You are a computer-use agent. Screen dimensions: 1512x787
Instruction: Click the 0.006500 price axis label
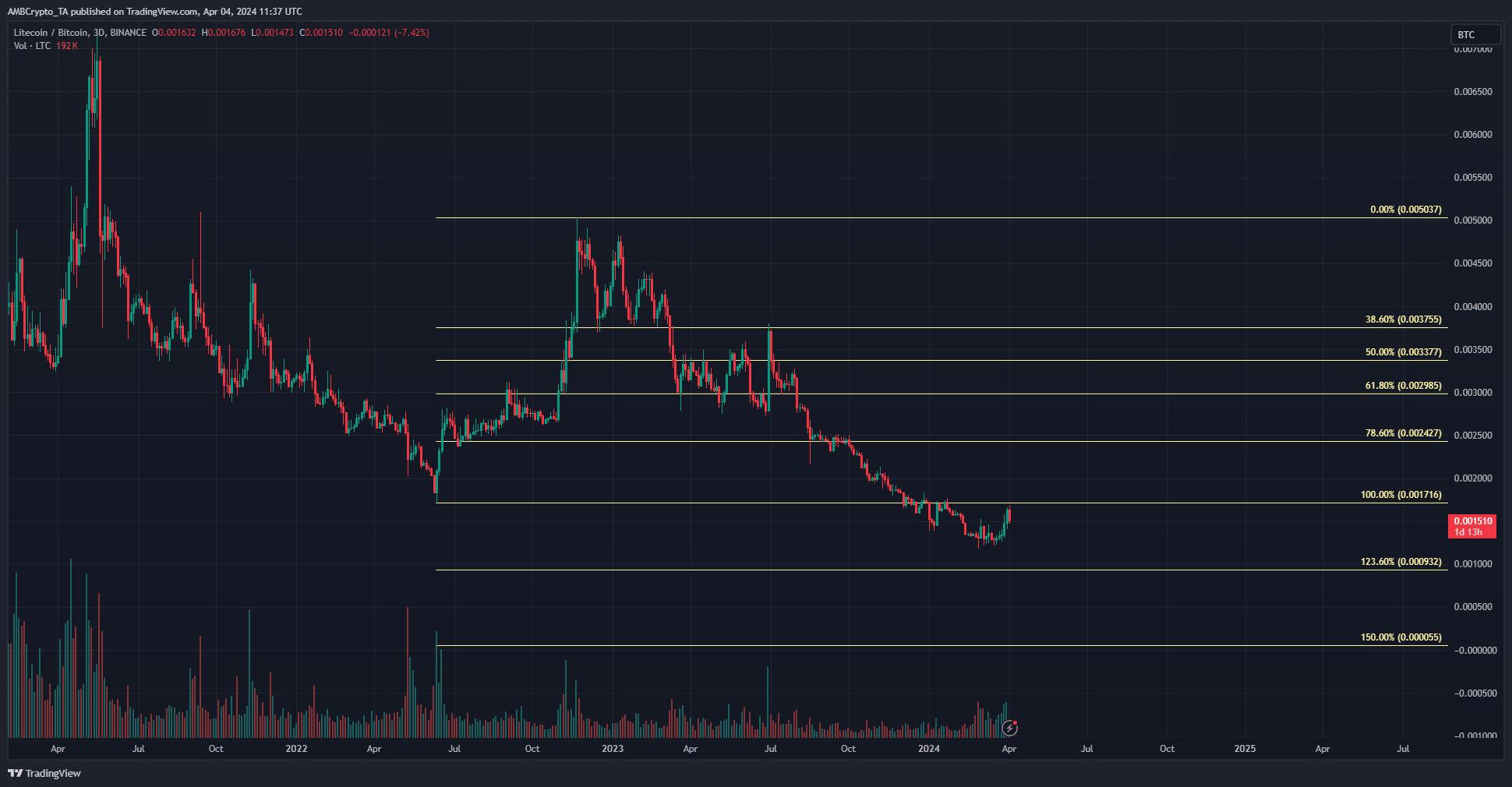1473,92
